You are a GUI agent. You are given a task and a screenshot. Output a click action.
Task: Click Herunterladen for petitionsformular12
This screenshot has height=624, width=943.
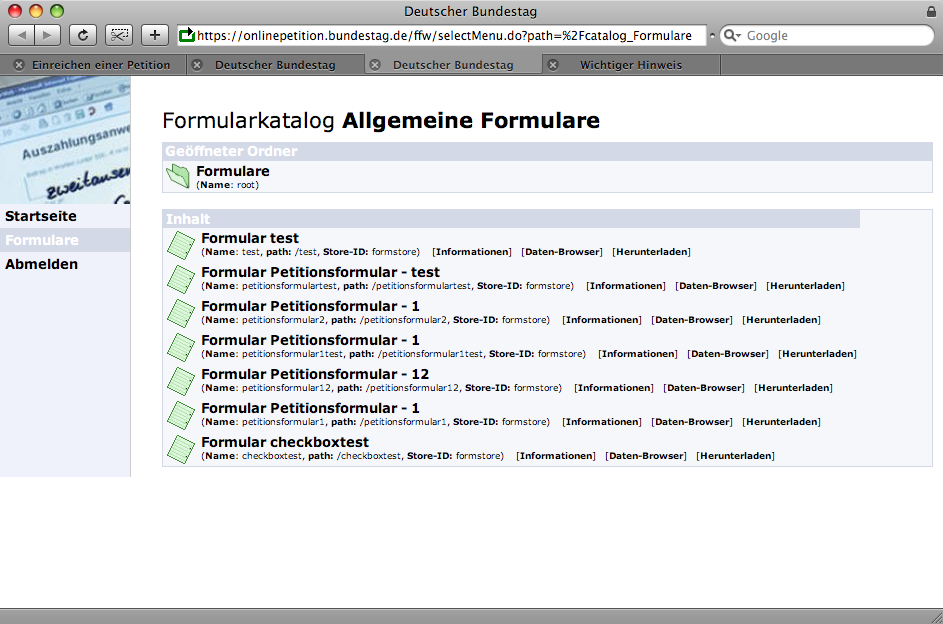[x=793, y=388]
